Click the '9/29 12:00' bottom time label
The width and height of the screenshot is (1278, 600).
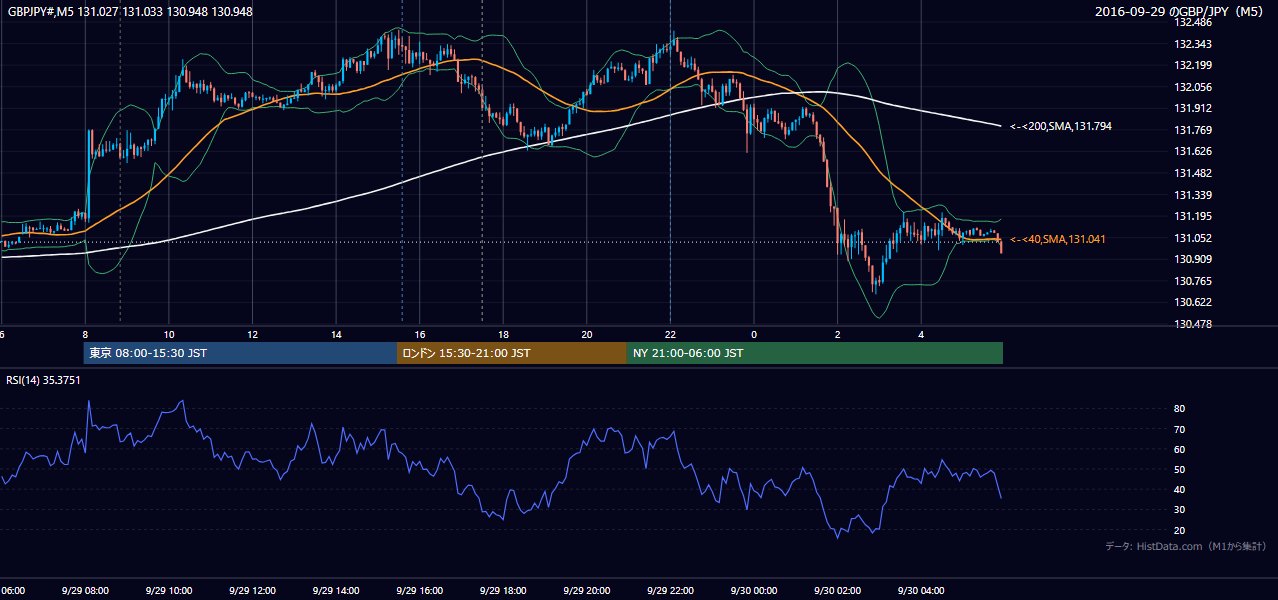click(251, 590)
